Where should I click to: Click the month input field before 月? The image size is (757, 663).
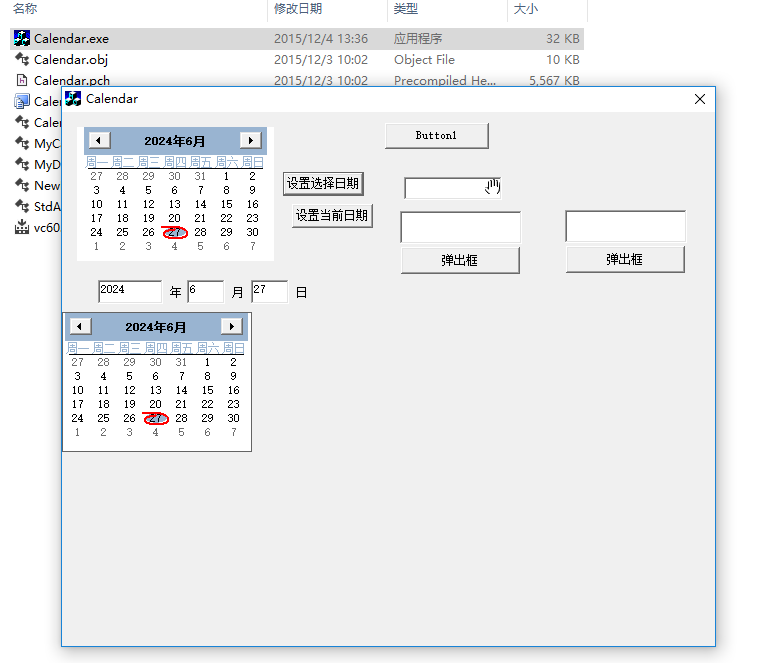tap(205, 291)
